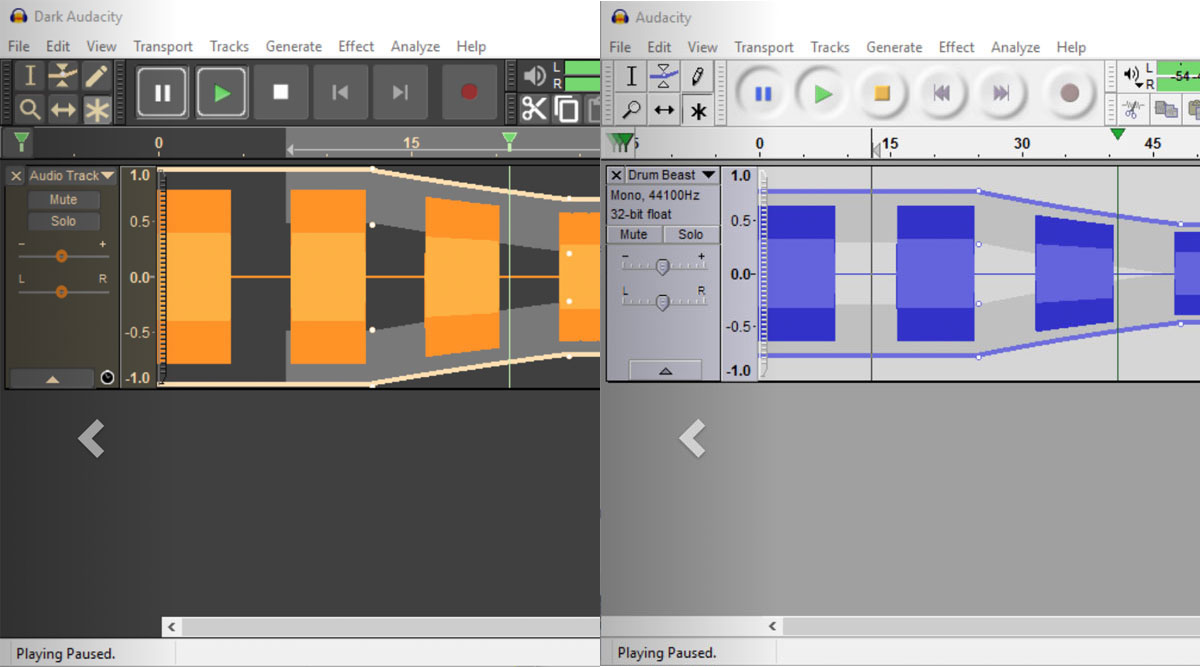This screenshot has height=667, width=1200.
Task: Open the Transport menu in light Audacity
Action: (x=764, y=47)
